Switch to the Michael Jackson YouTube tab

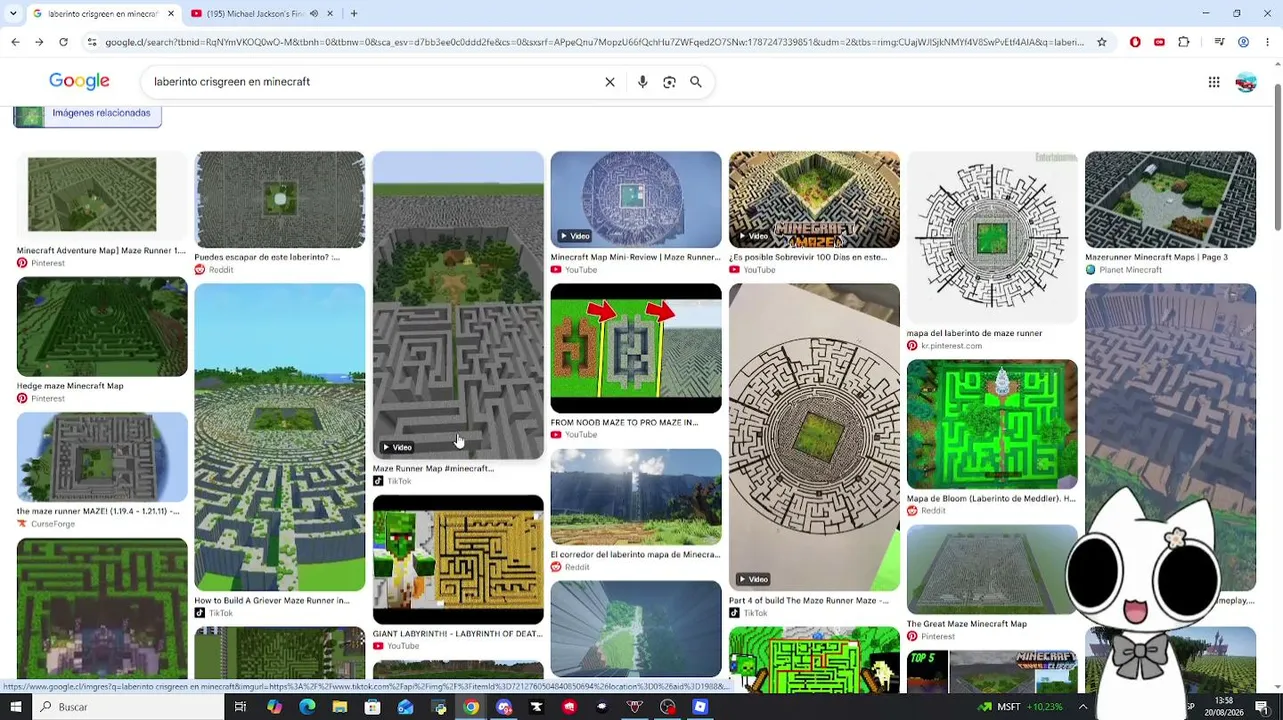pos(262,14)
